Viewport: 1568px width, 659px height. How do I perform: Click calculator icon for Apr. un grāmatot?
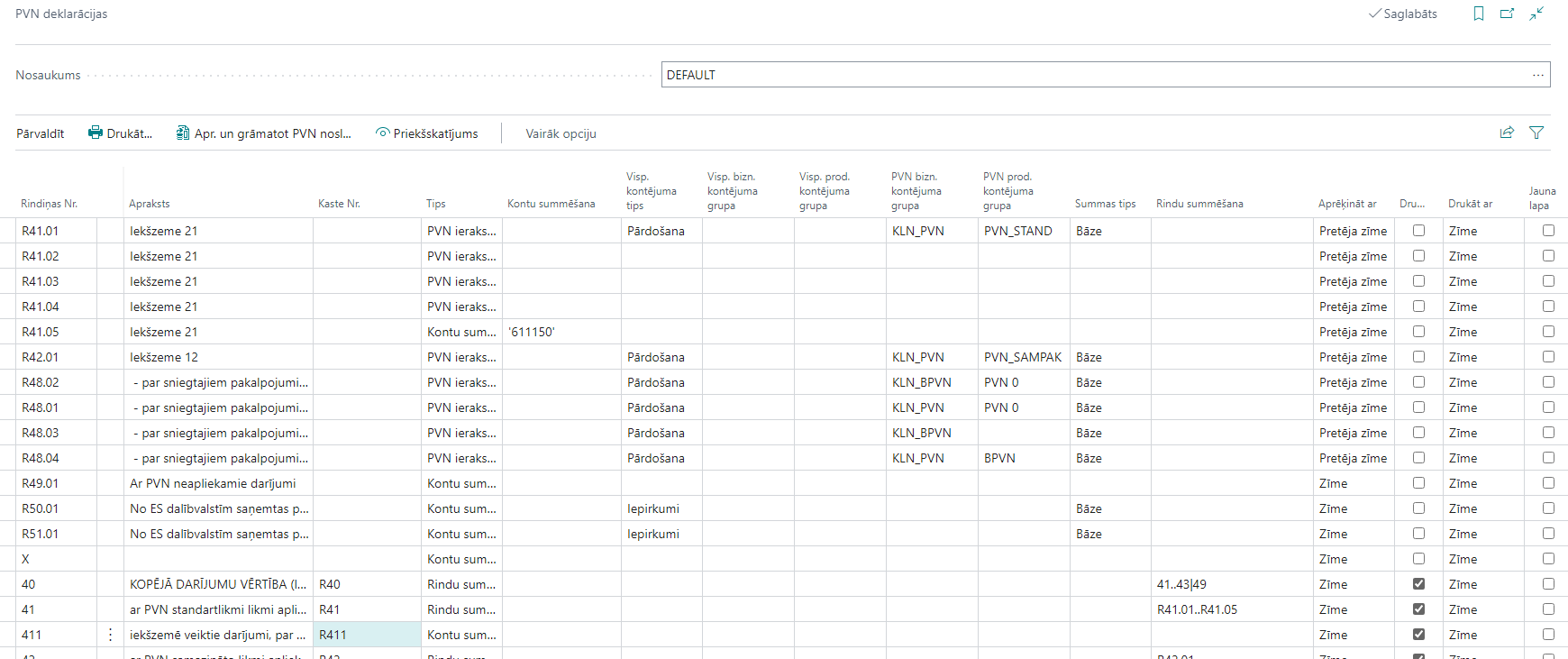tap(183, 133)
